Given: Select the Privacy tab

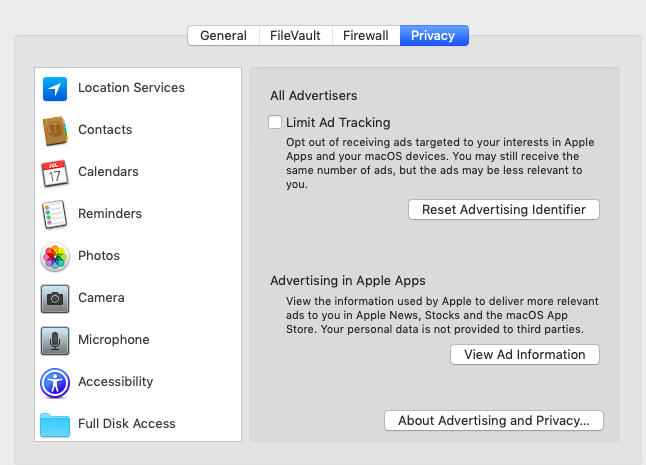Looking at the screenshot, I should tap(434, 35).
